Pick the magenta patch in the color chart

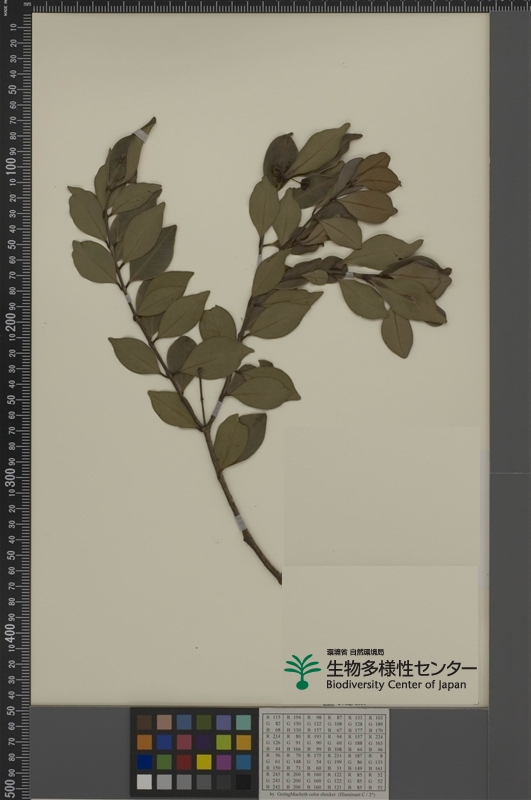coord(224,762)
